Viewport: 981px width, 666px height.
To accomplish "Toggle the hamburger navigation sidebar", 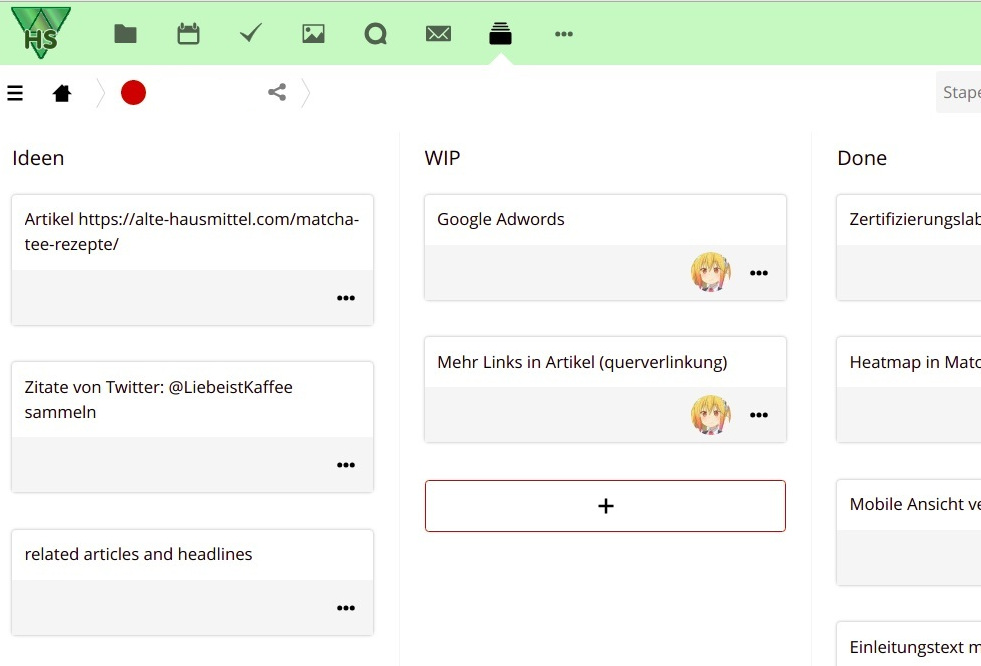I will (x=15, y=93).
